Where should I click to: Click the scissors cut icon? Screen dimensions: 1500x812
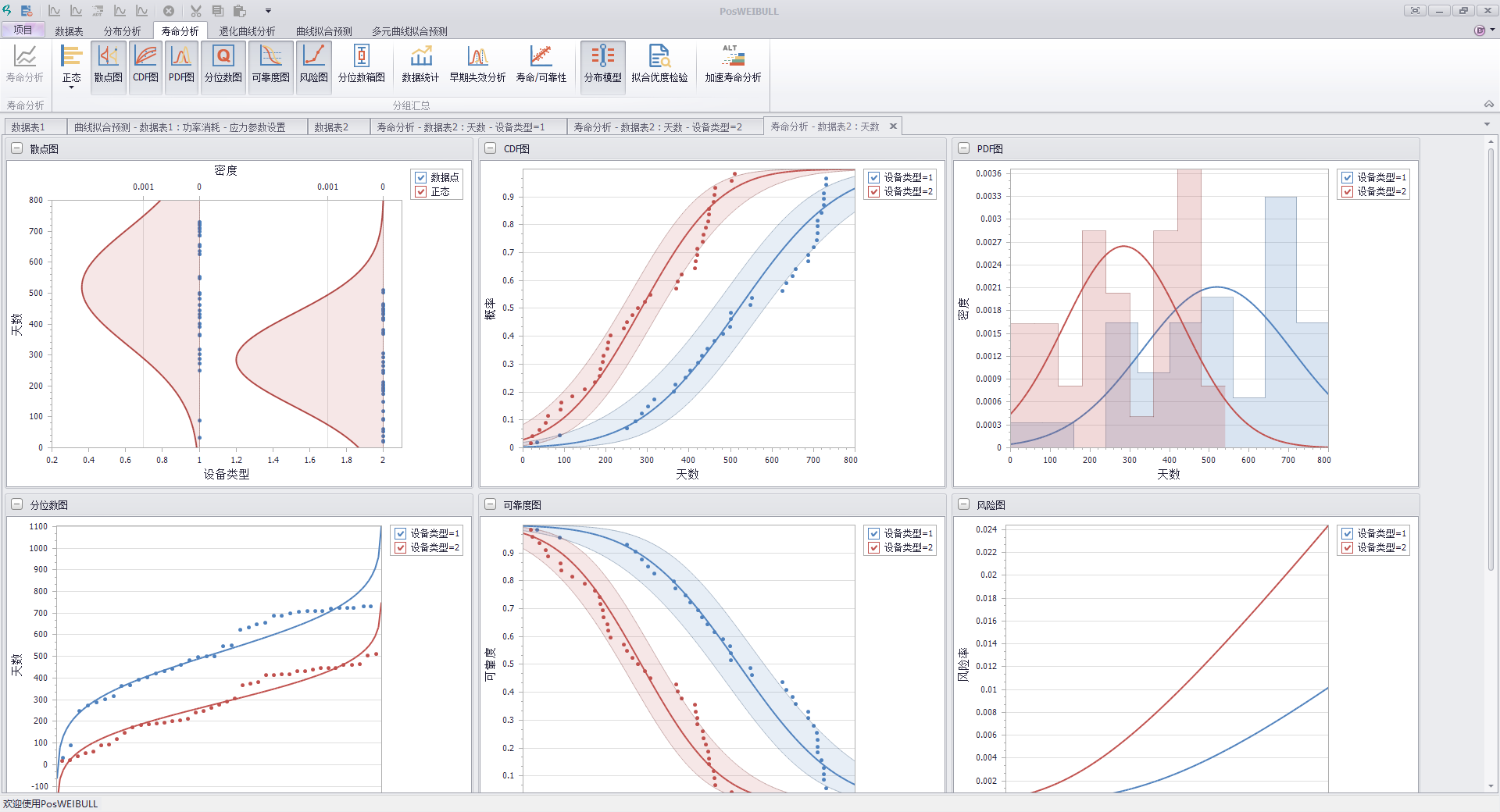tap(196, 11)
